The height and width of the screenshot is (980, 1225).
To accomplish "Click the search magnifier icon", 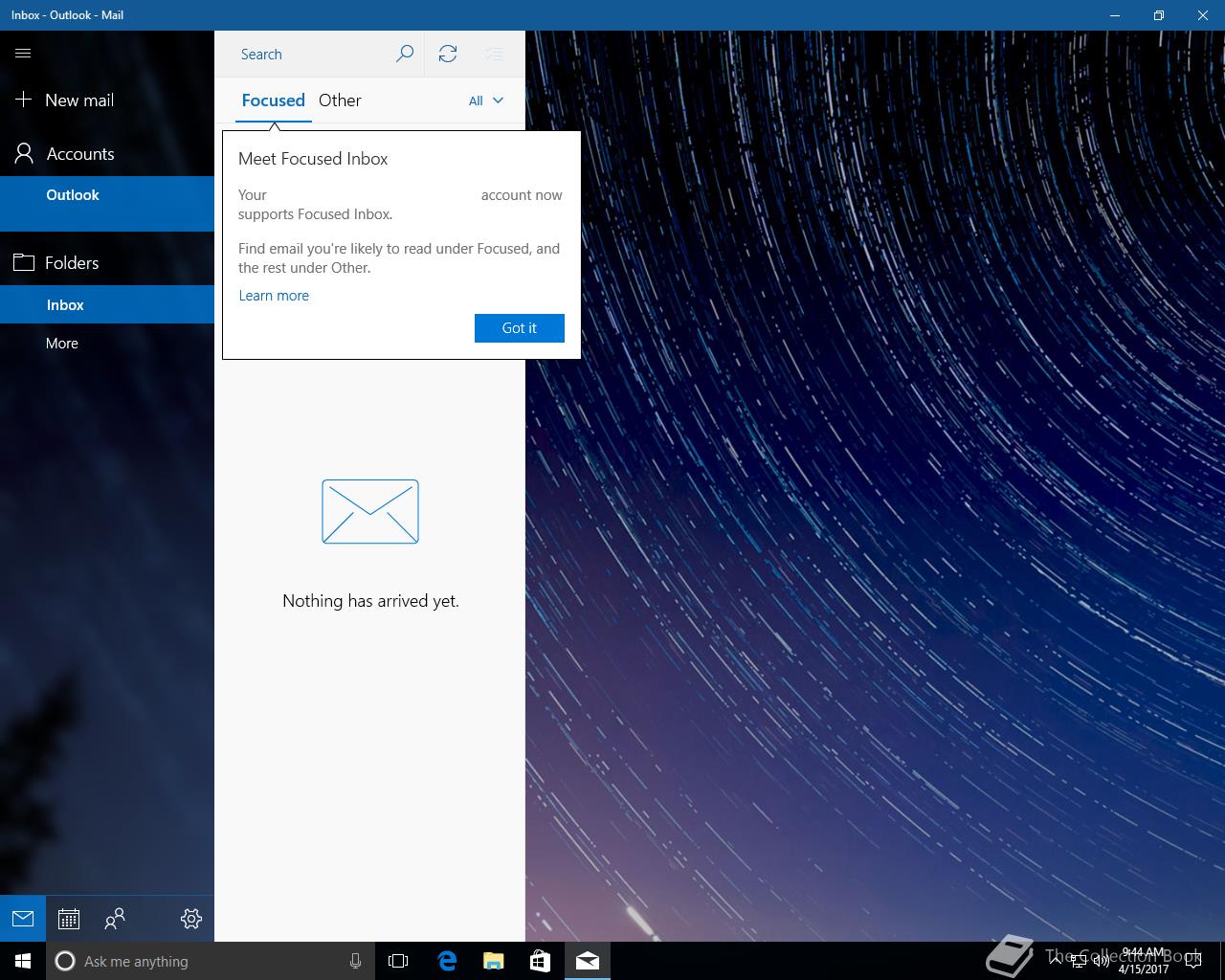I will [405, 54].
